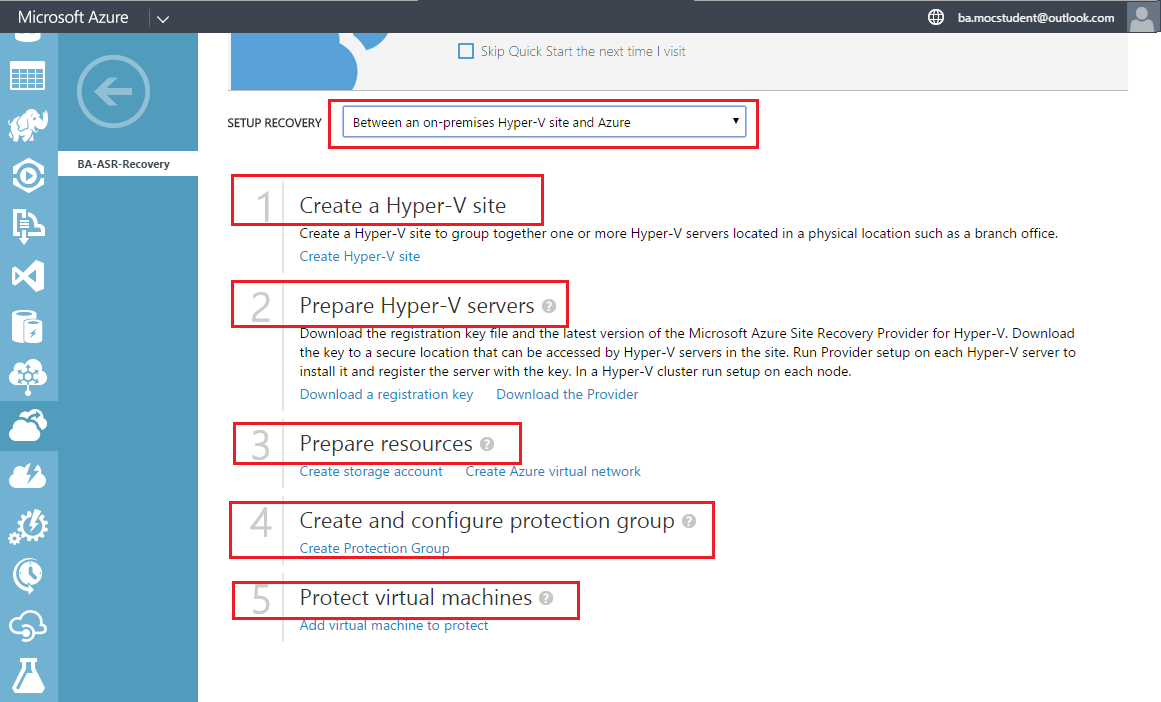Image resolution: width=1161 pixels, height=702 pixels.
Task: Open the table/grid service icon in sidebar
Action: 28,76
